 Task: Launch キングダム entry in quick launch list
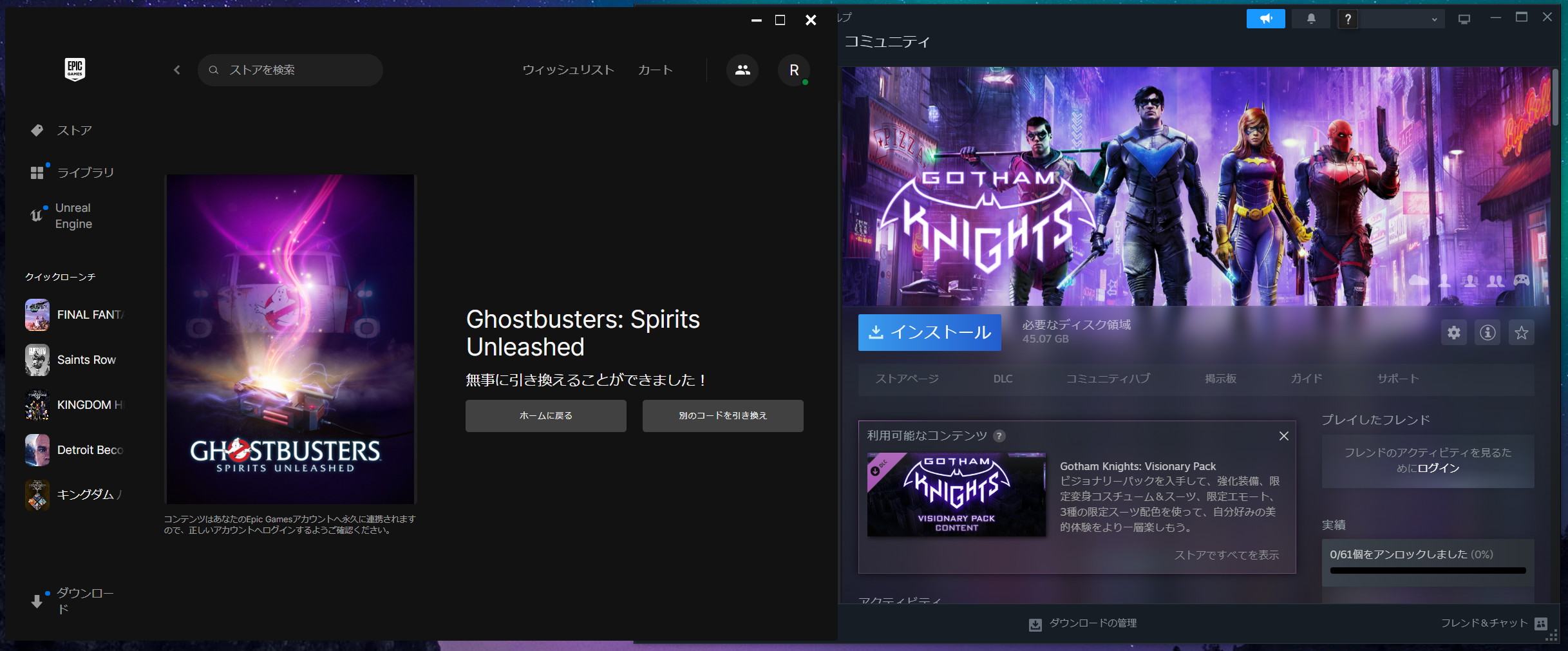(x=75, y=495)
